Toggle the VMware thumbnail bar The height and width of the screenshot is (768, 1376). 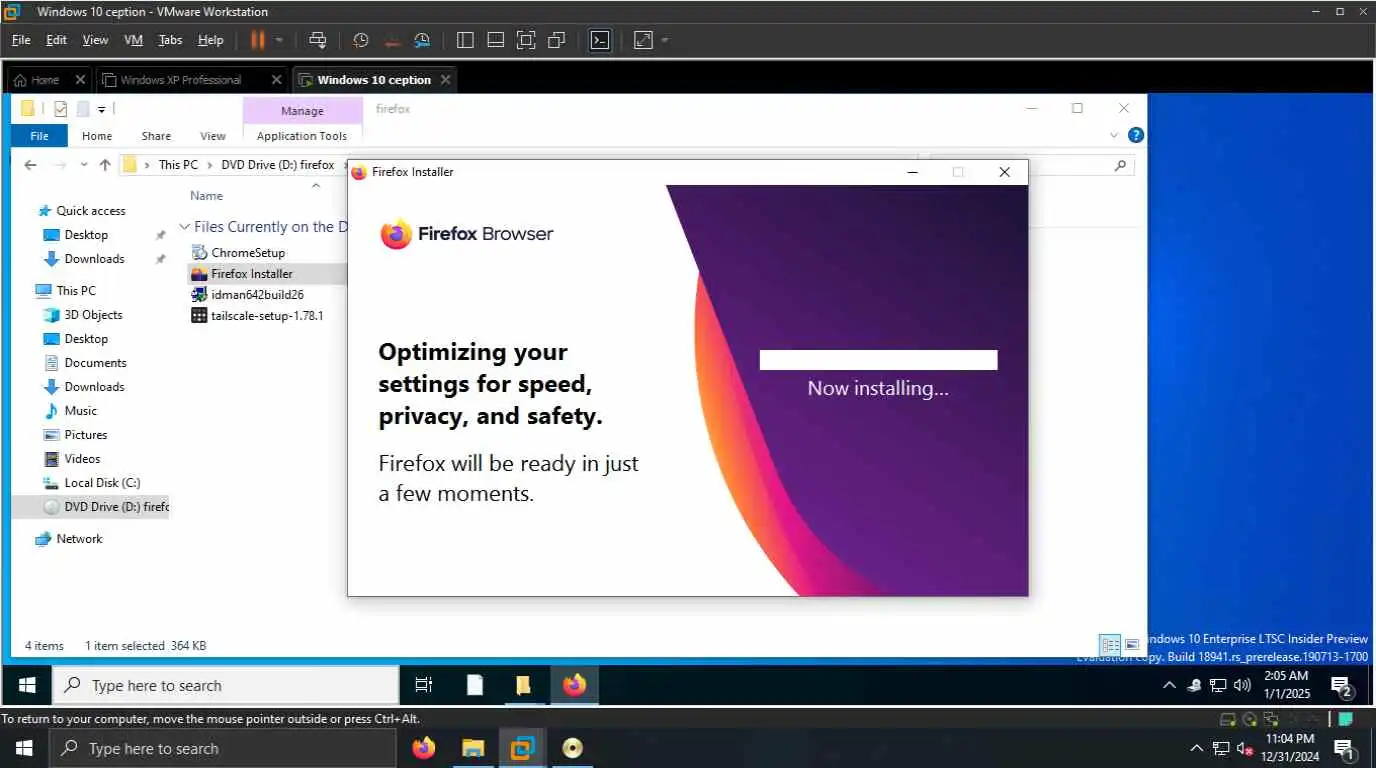(x=495, y=40)
